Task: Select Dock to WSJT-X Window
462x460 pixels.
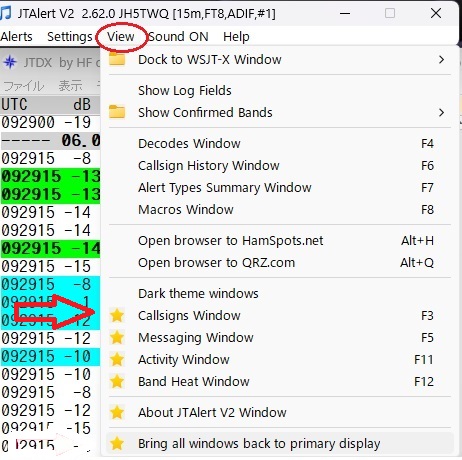Action: click(279, 60)
